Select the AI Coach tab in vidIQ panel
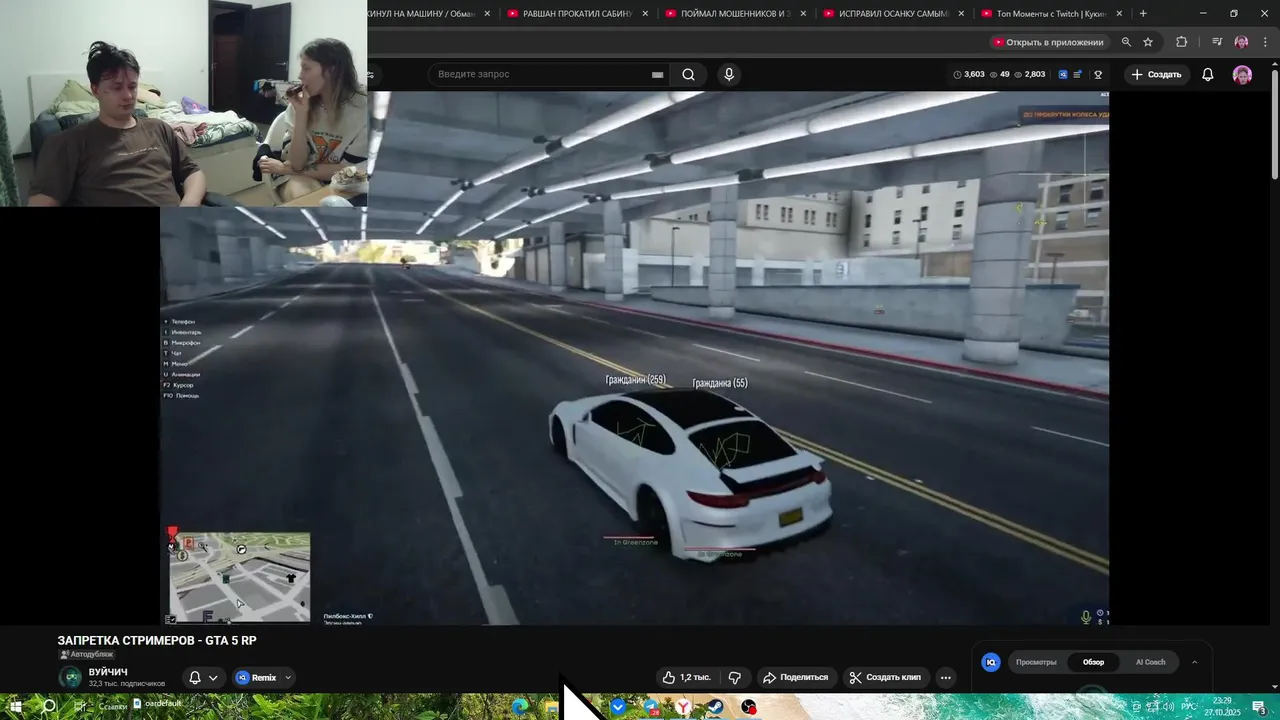The width and height of the screenshot is (1280, 720). [1150, 662]
